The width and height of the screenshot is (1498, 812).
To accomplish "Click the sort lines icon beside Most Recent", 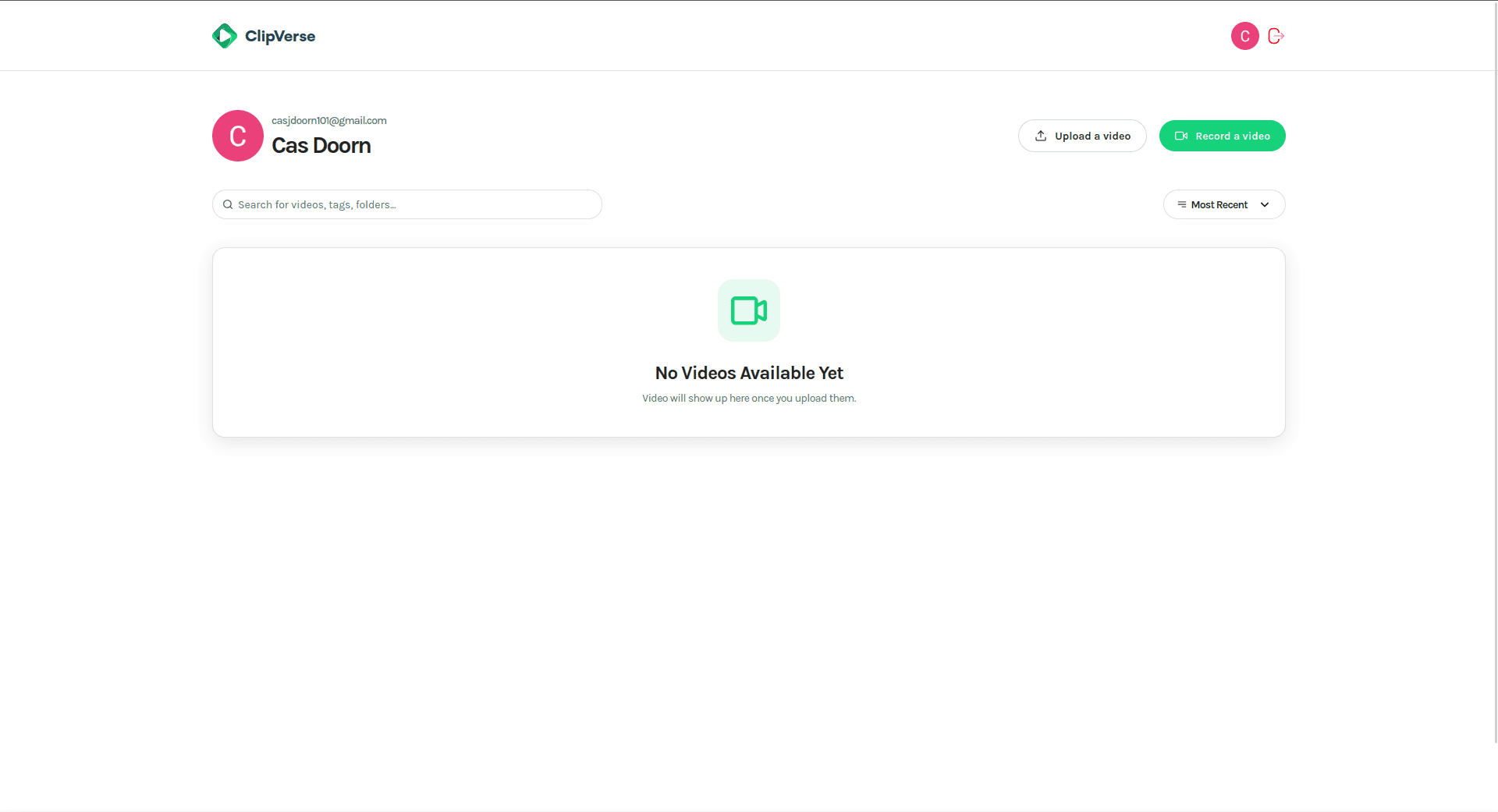I will [x=1182, y=204].
